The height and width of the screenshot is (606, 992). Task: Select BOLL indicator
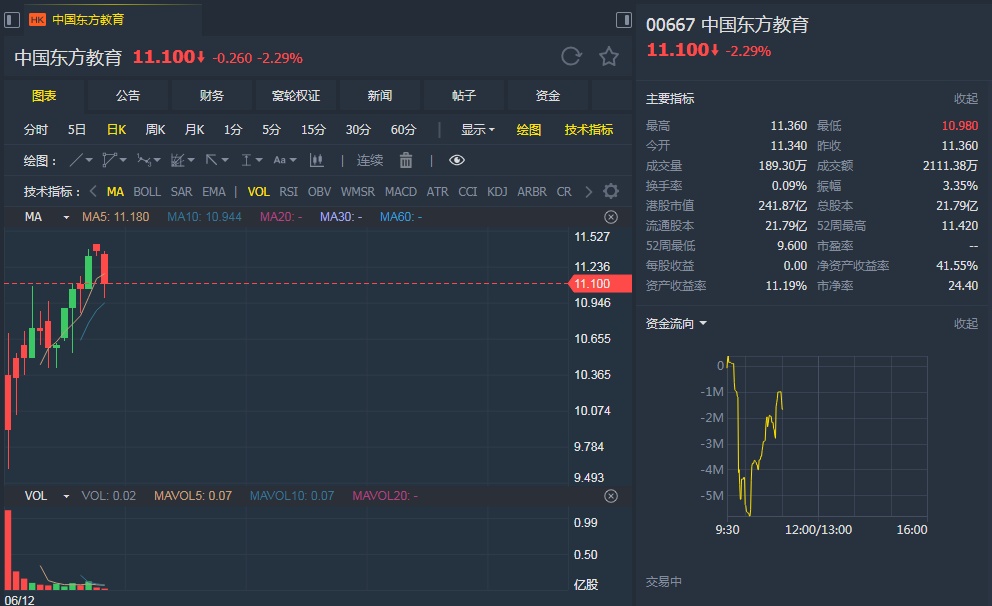coord(147,192)
